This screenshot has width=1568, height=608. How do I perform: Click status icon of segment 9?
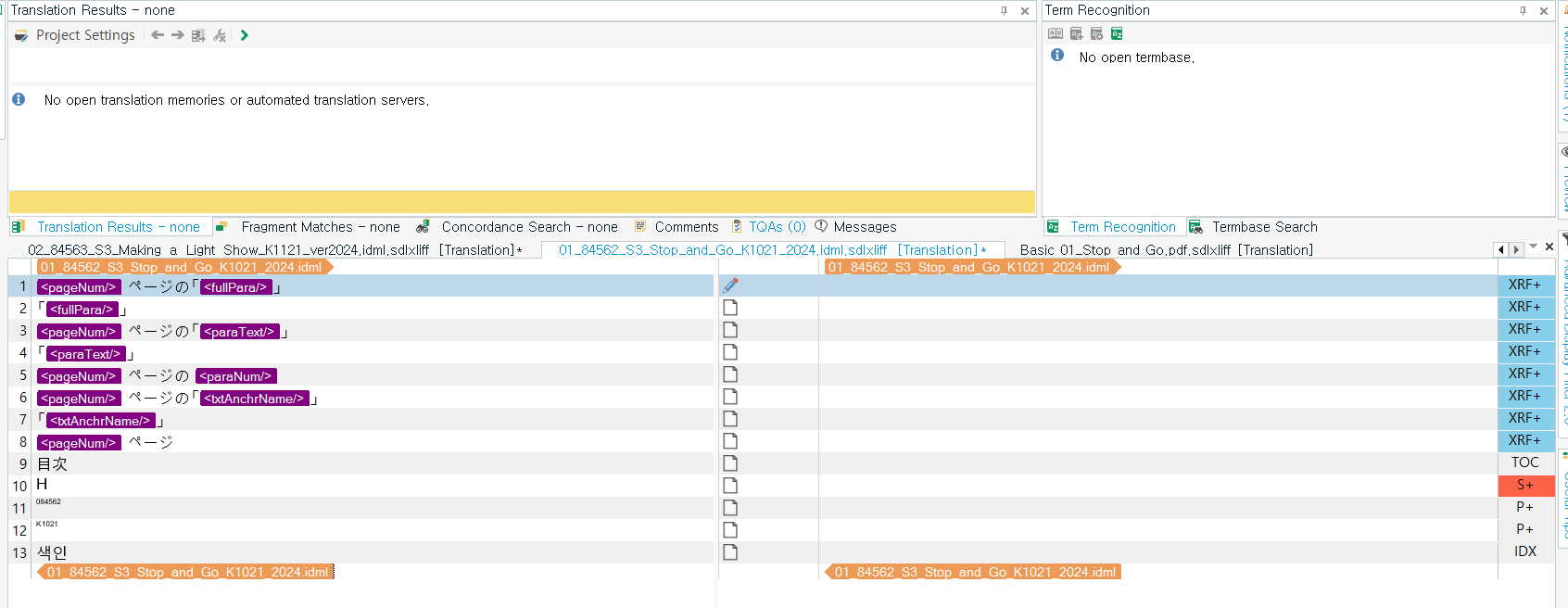coord(730,463)
